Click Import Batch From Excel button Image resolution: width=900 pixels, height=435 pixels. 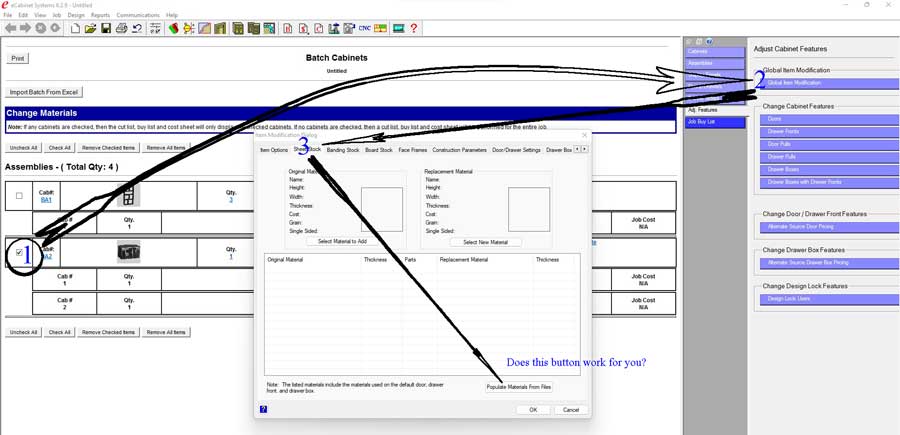[x=44, y=92]
